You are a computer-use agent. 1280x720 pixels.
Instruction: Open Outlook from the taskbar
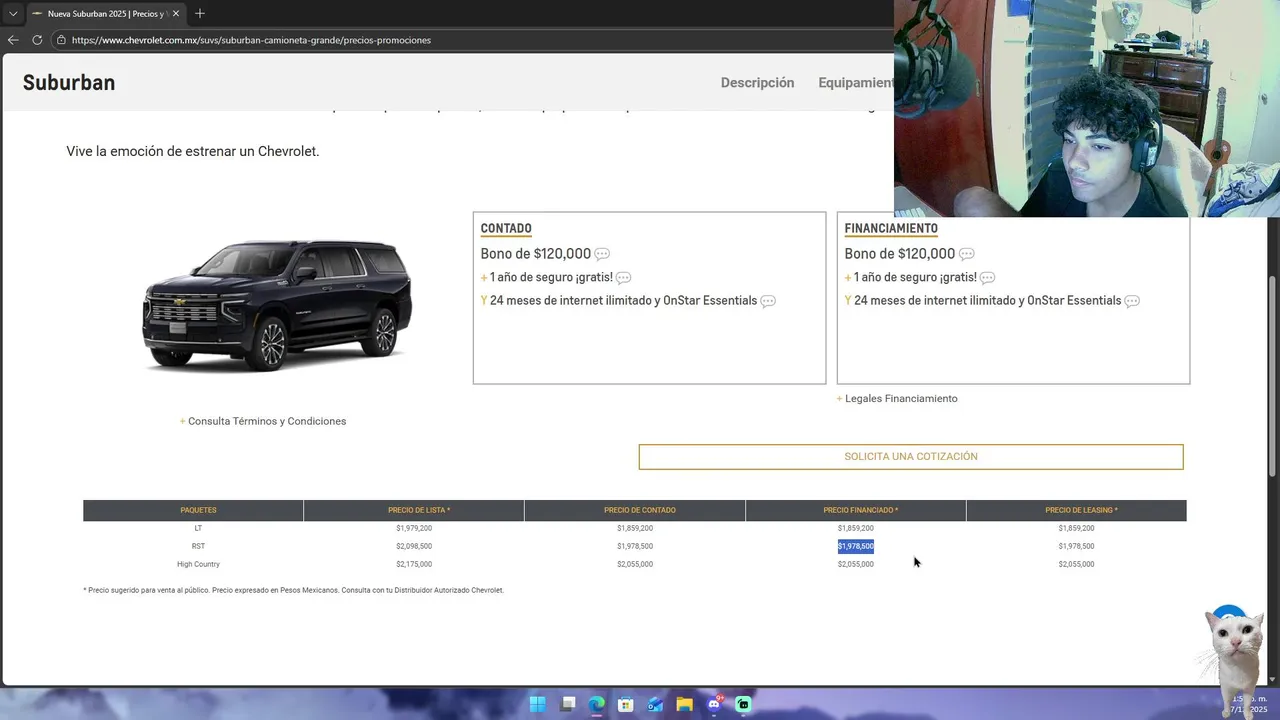point(655,704)
